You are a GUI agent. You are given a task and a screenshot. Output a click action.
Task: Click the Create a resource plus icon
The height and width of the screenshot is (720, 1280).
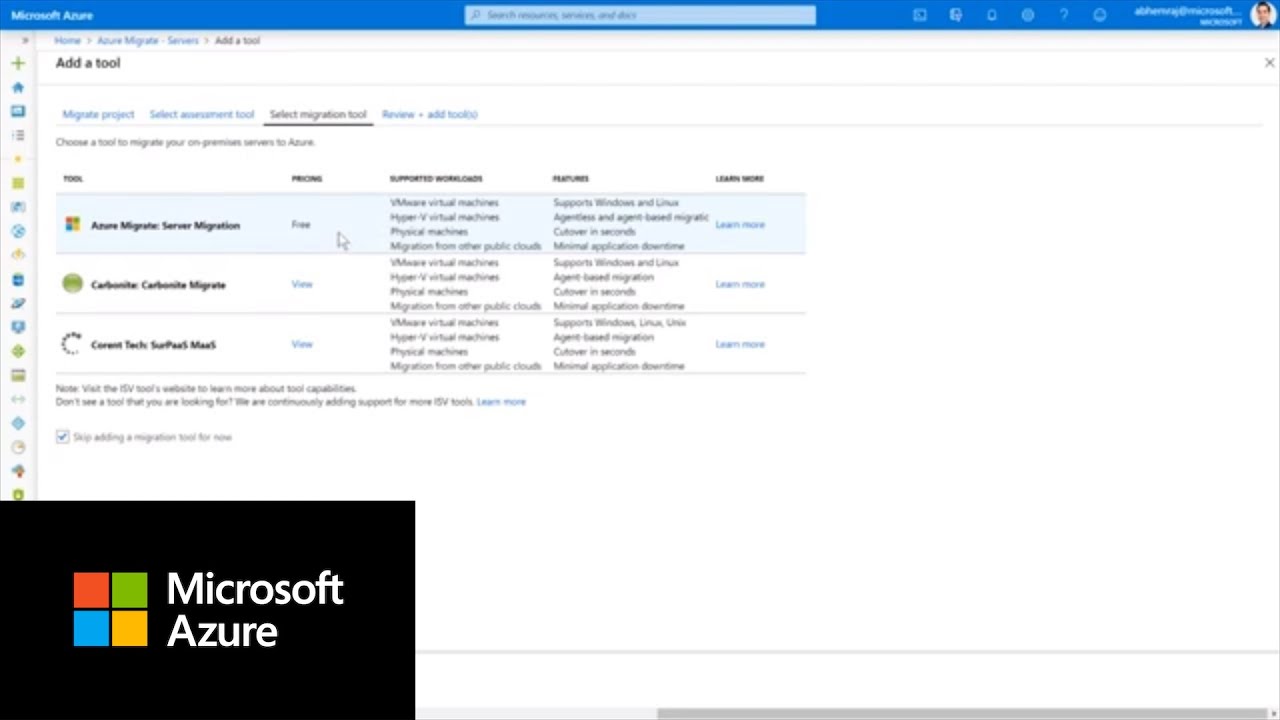point(18,63)
